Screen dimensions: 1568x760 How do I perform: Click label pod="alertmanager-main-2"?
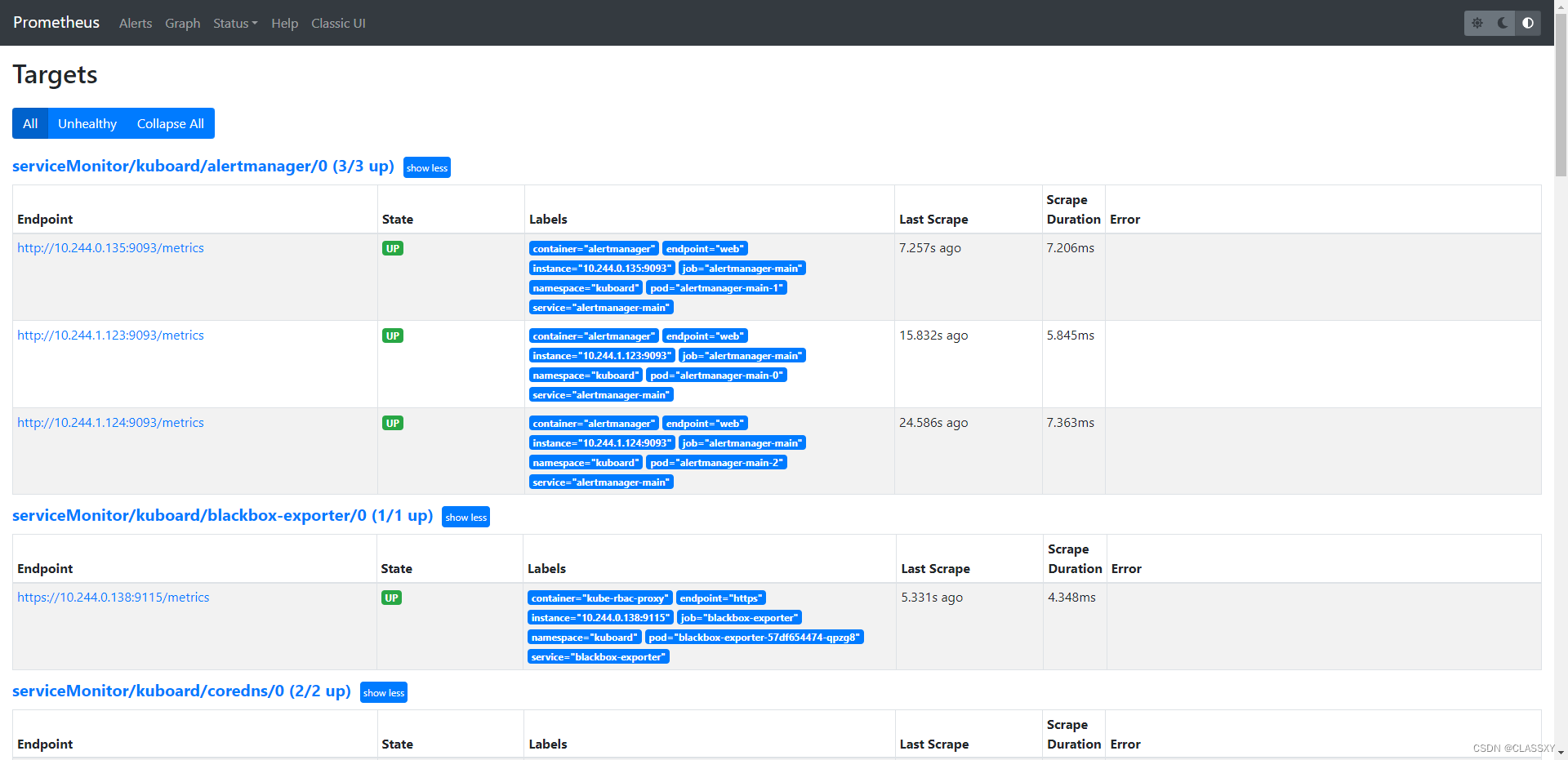716,463
